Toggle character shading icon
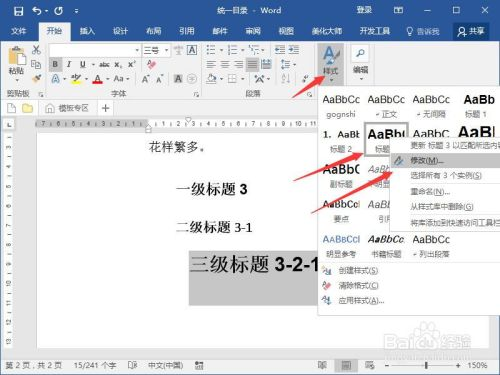The image size is (500, 375). 178,79
